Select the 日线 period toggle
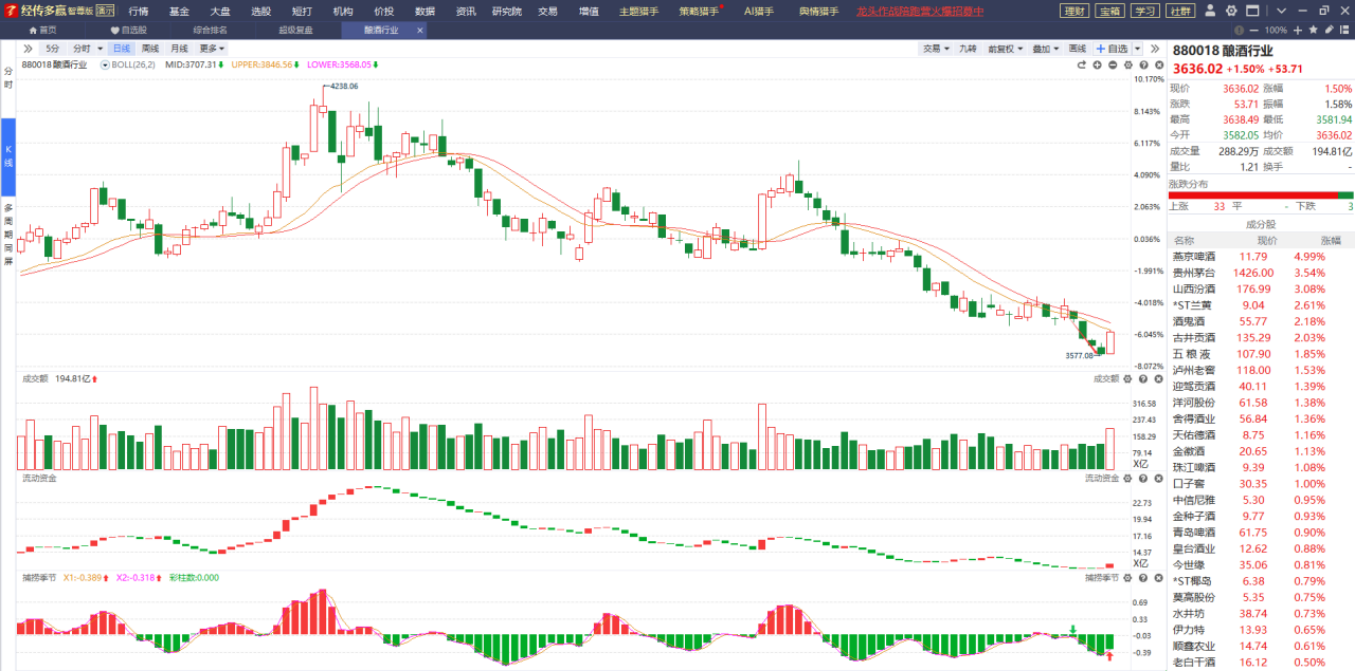This screenshot has width=1355, height=672. (x=121, y=48)
